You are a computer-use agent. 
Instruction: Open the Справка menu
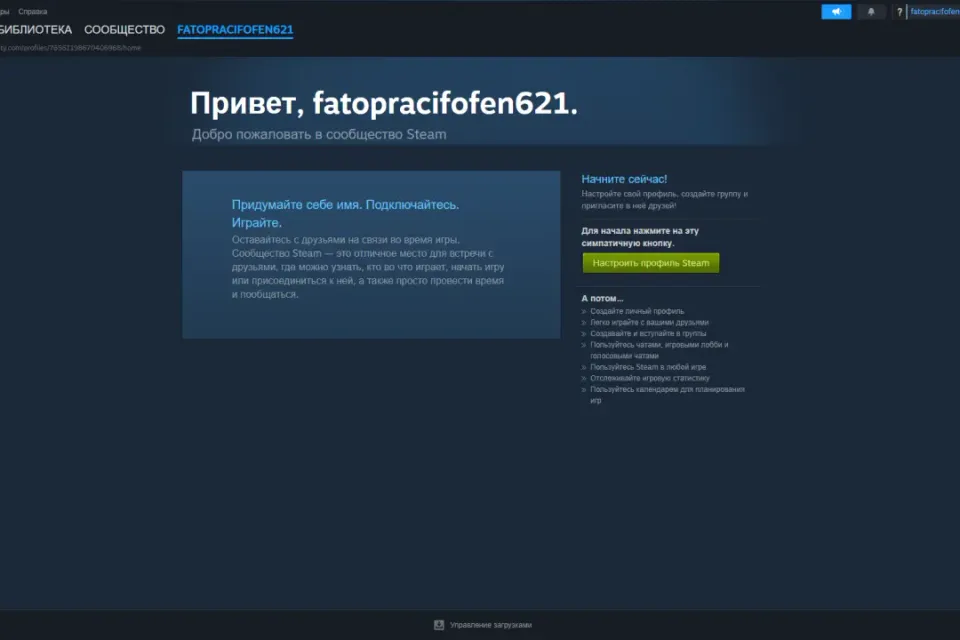32,12
